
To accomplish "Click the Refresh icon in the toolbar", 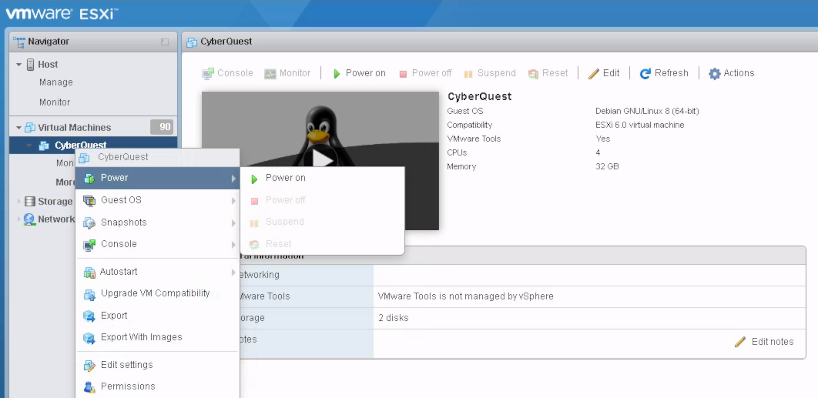I will (x=645, y=74).
